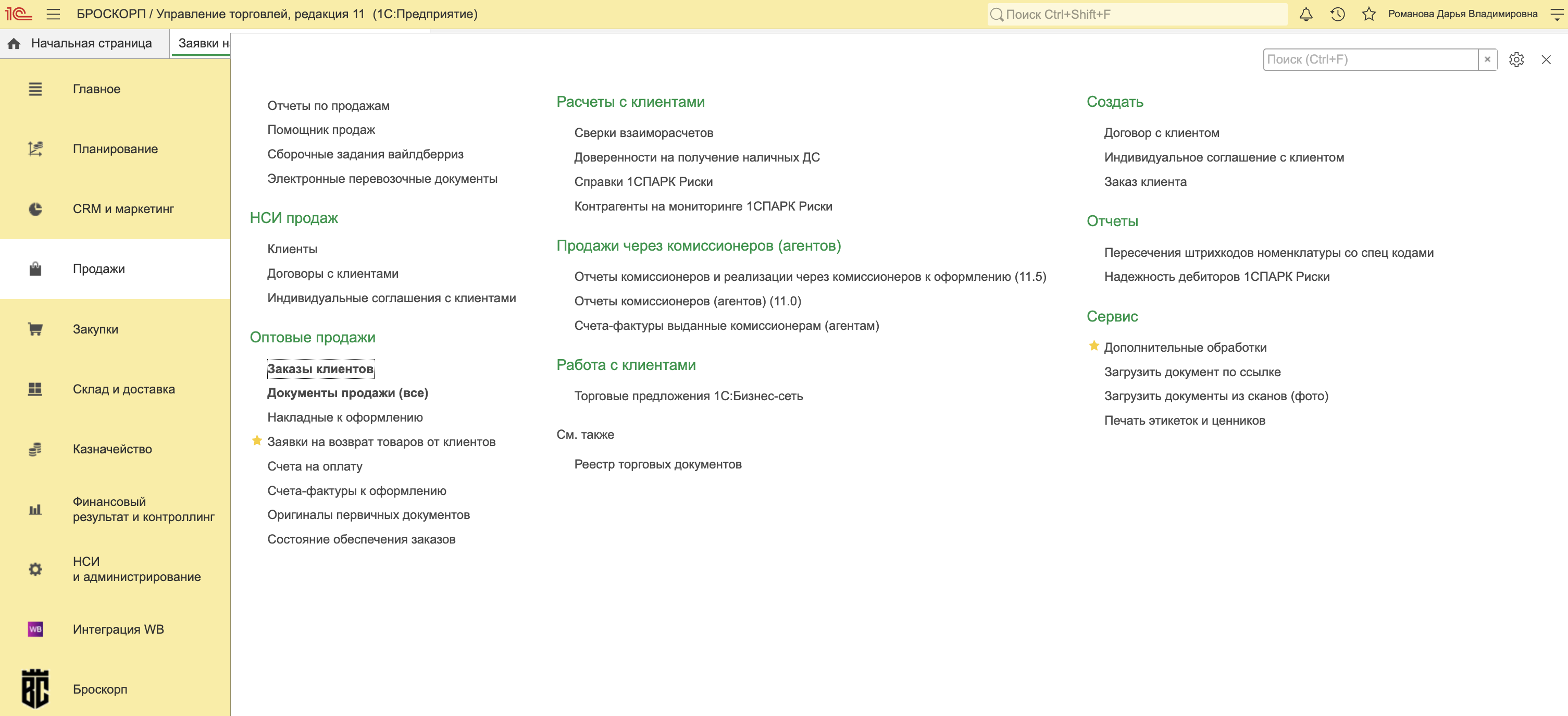Open the Закупки section
Viewport: 1568px width, 716px height.
[x=115, y=329]
